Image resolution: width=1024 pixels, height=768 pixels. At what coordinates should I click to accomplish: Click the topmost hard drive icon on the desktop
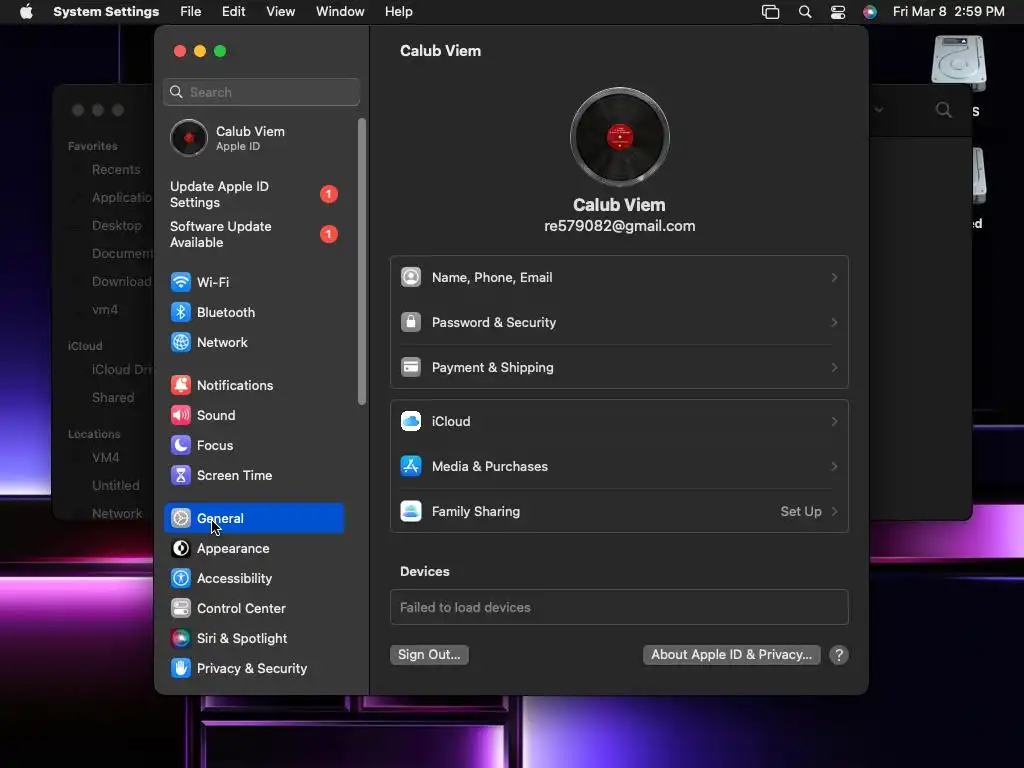coord(958,63)
